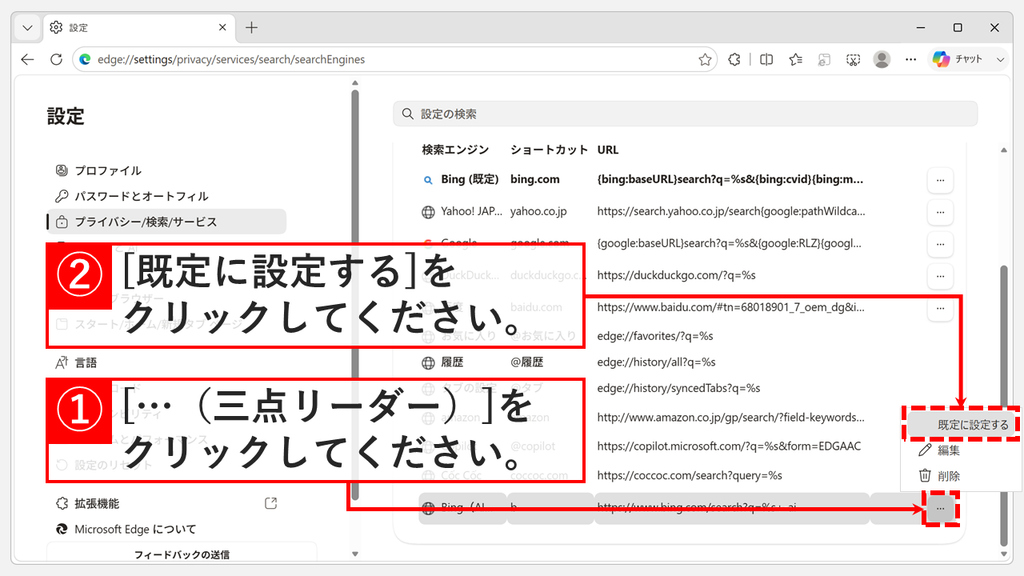Click the 検索エンジン column header
Image resolution: width=1024 pixels, height=576 pixels.
click(455, 150)
